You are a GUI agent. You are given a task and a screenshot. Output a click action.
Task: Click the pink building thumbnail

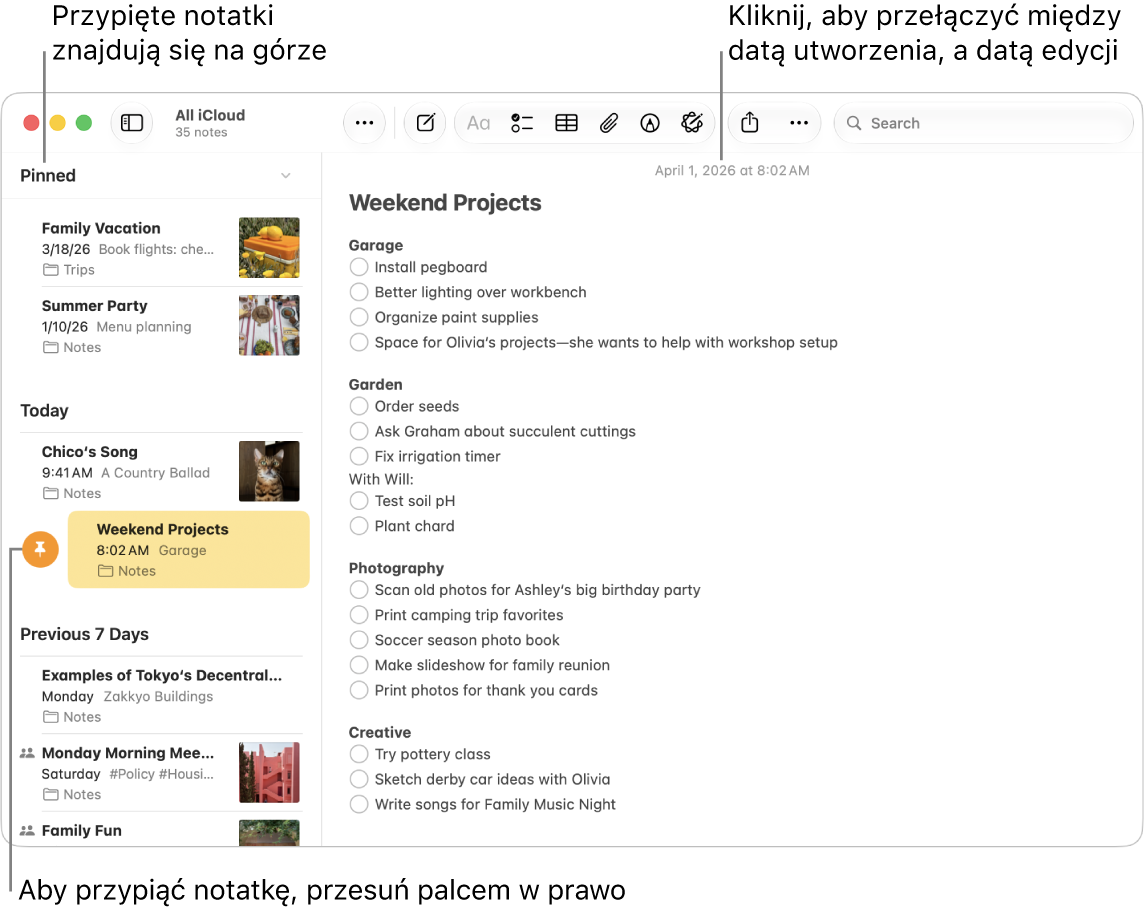[x=269, y=772]
